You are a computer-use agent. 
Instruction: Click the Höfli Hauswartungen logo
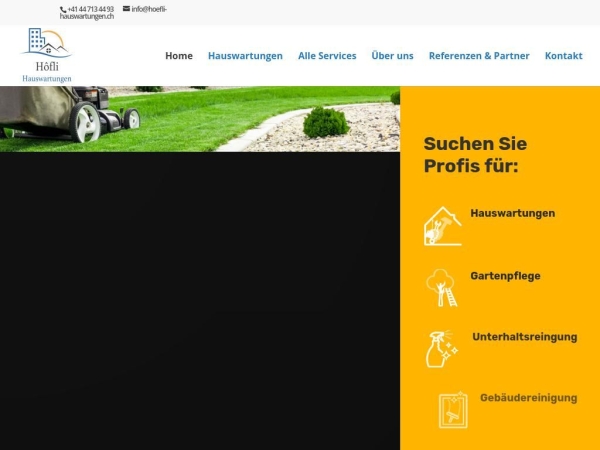pos(47,56)
